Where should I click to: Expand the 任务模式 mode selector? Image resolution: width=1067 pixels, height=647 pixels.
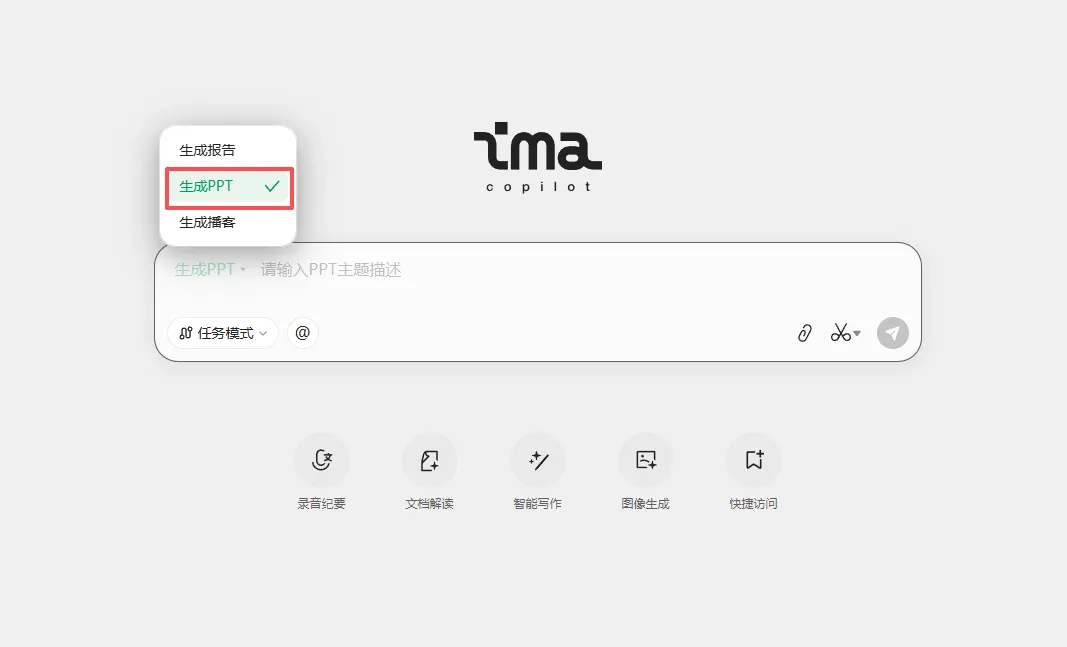[x=223, y=333]
